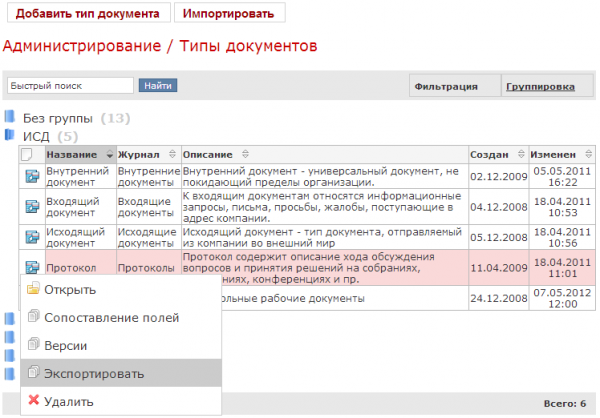This screenshot has height=418, width=600.
Task: Click the Внутренний документ name cell
Action: (x=81, y=176)
